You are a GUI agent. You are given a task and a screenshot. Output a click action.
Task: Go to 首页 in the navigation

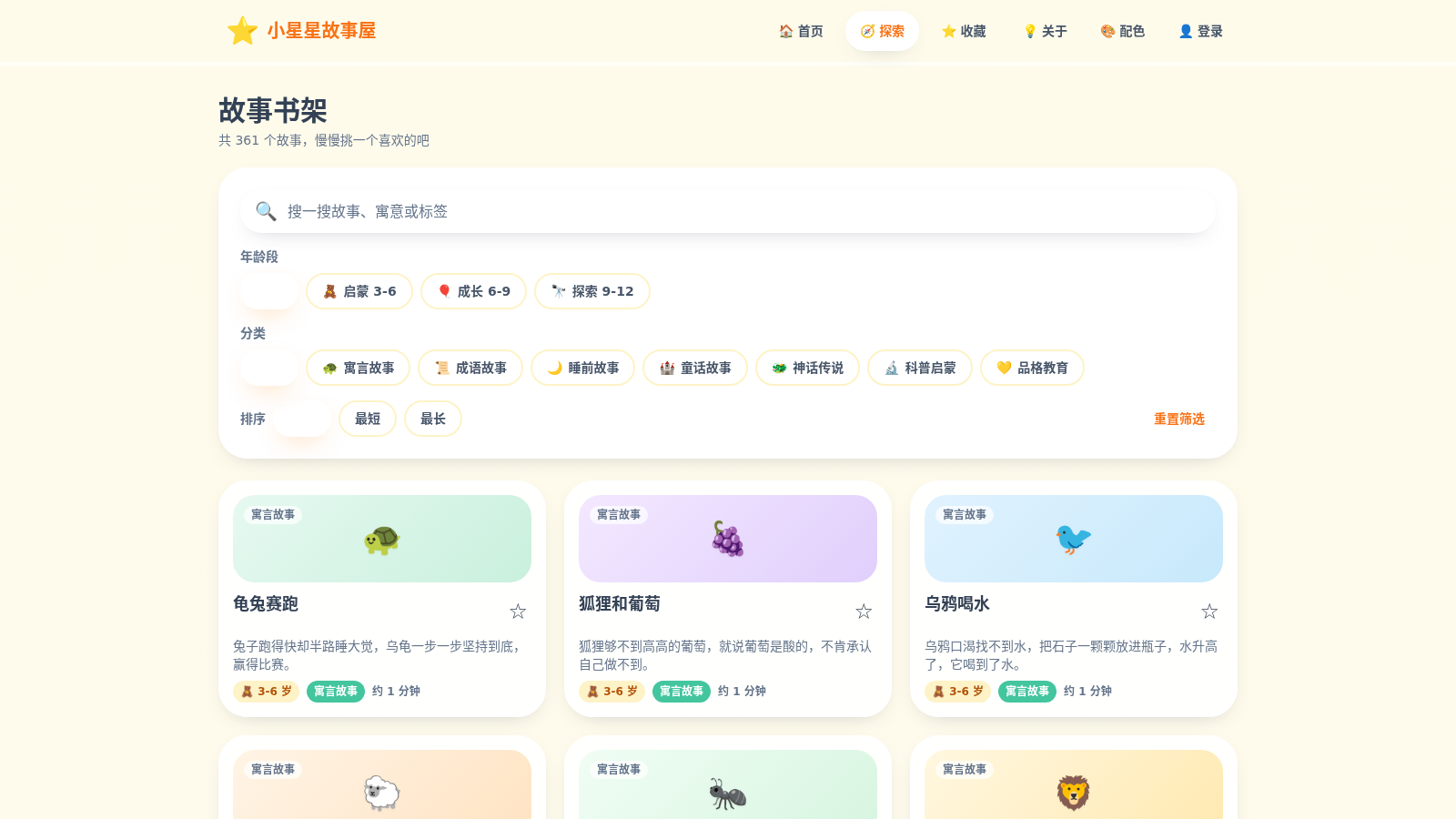pyautogui.click(x=801, y=31)
